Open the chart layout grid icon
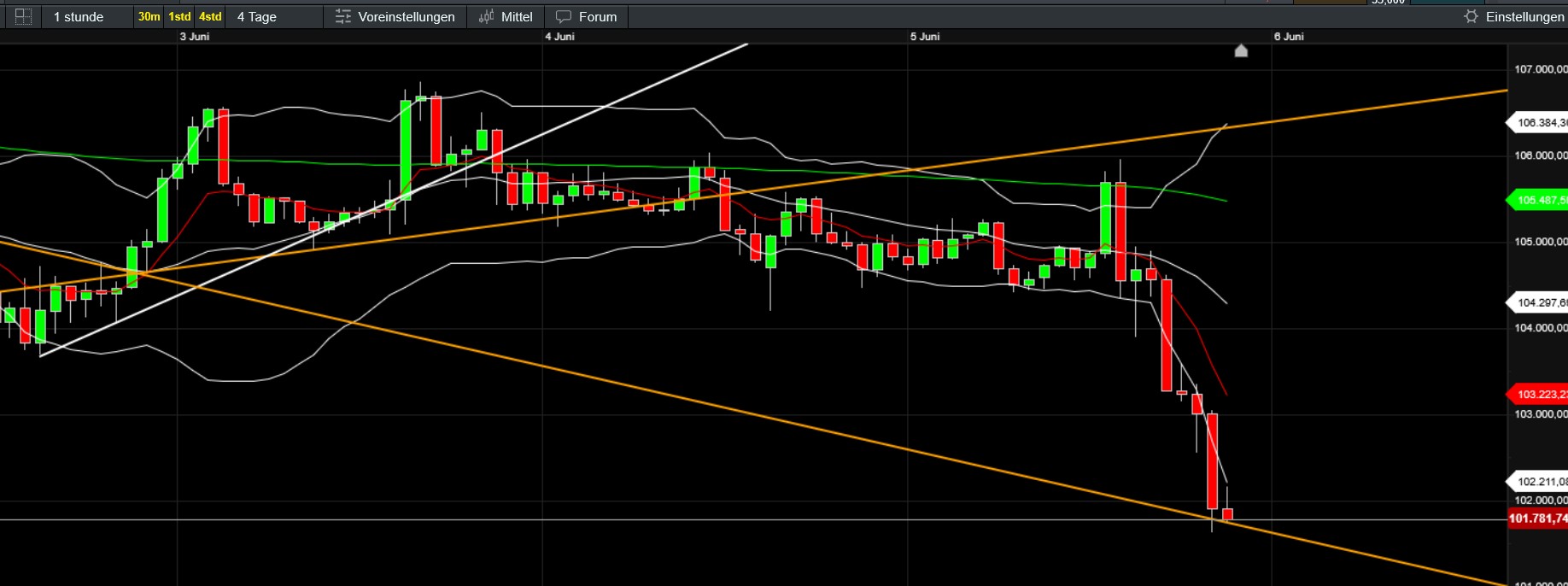 (x=24, y=16)
